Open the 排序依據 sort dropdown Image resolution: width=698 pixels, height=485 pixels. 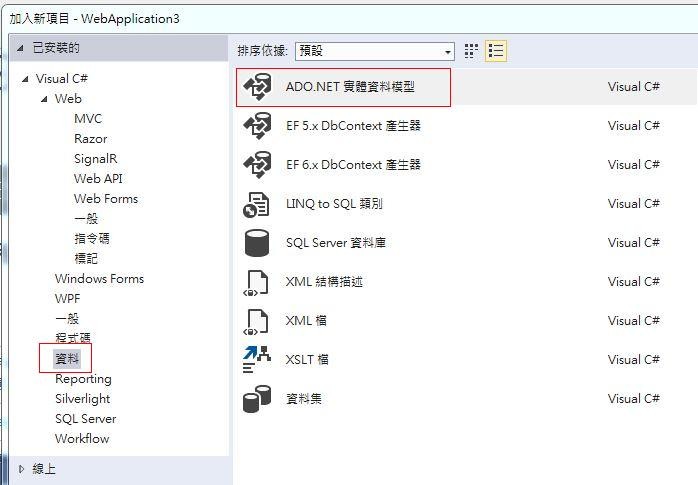(x=374, y=51)
